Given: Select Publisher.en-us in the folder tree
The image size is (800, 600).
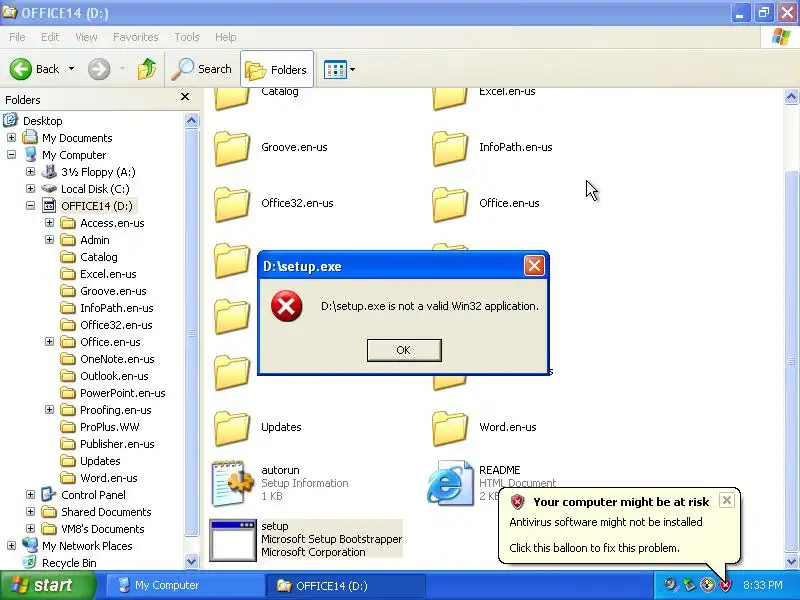Looking at the screenshot, I should coord(117,444).
